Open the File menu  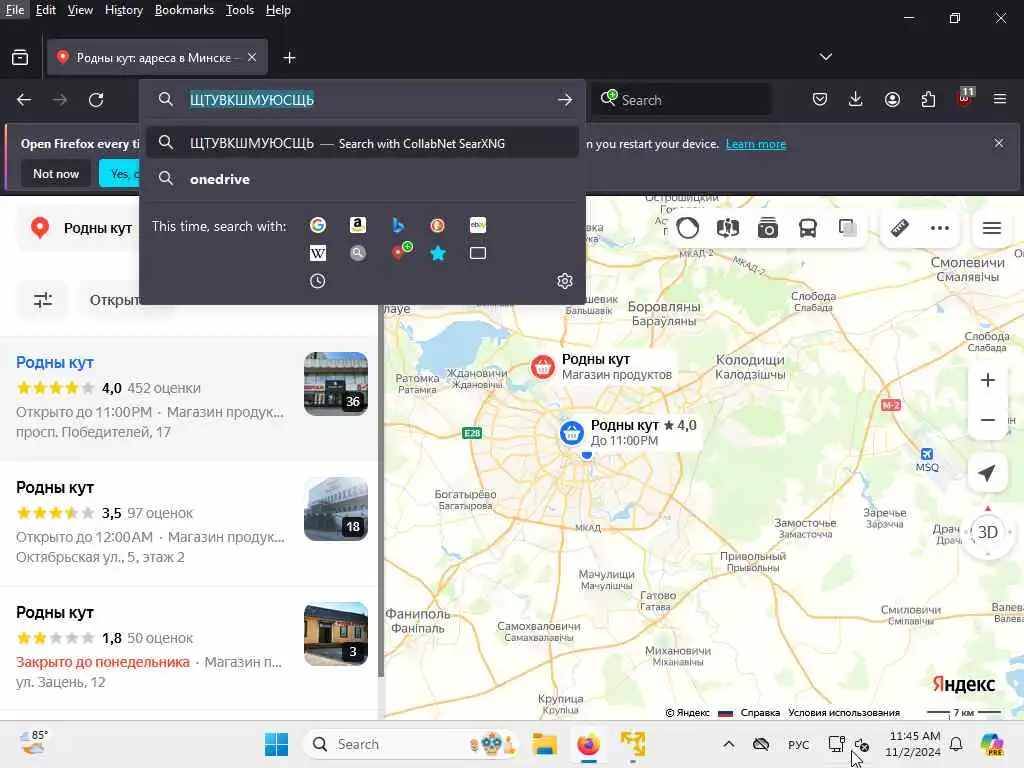click(x=14, y=10)
